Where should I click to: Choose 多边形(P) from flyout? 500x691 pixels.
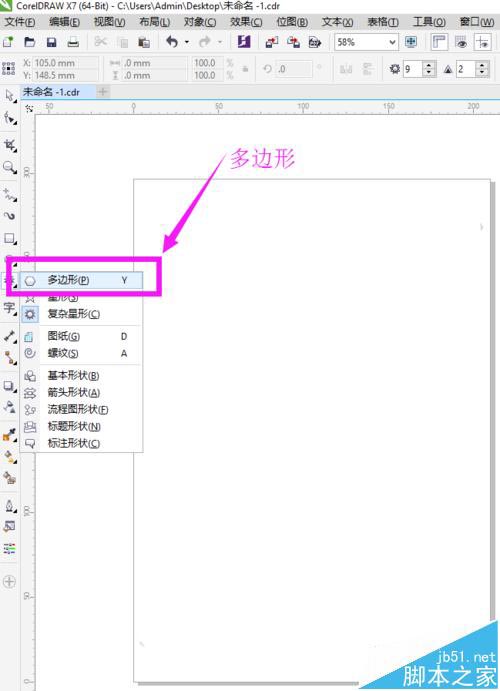[x=82, y=280]
